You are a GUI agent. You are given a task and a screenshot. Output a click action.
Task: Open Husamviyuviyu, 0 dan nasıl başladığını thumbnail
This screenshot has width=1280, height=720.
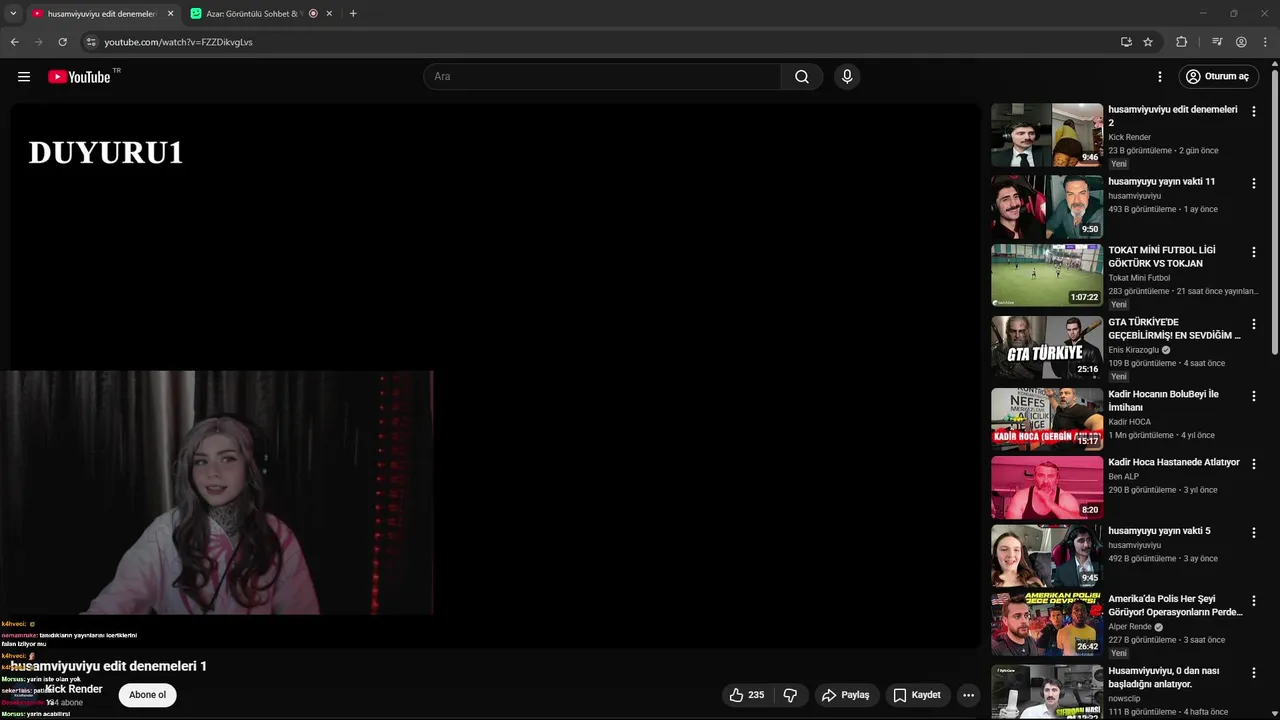tap(1047, 692)
